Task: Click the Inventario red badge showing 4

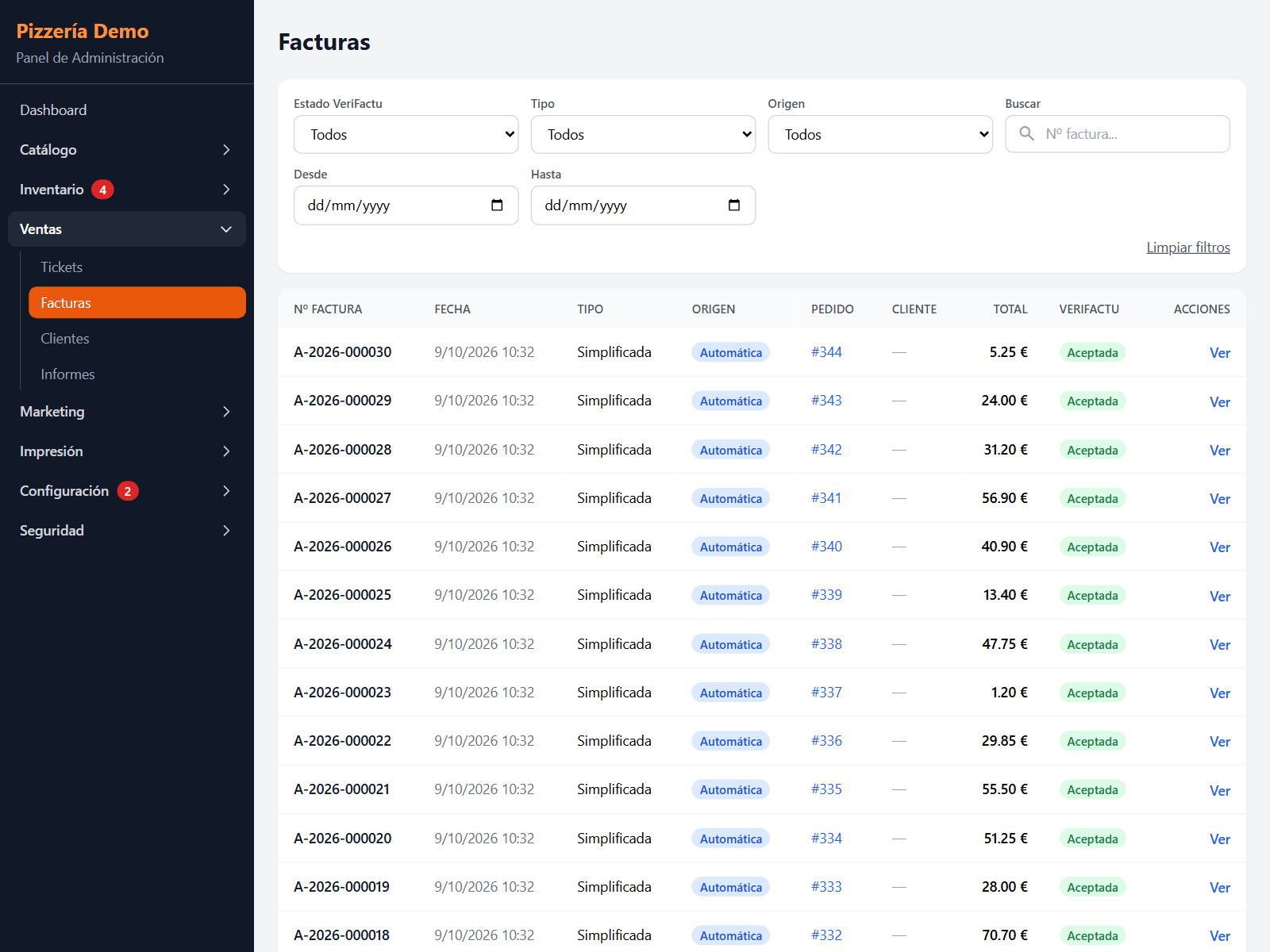Action: 102,190
